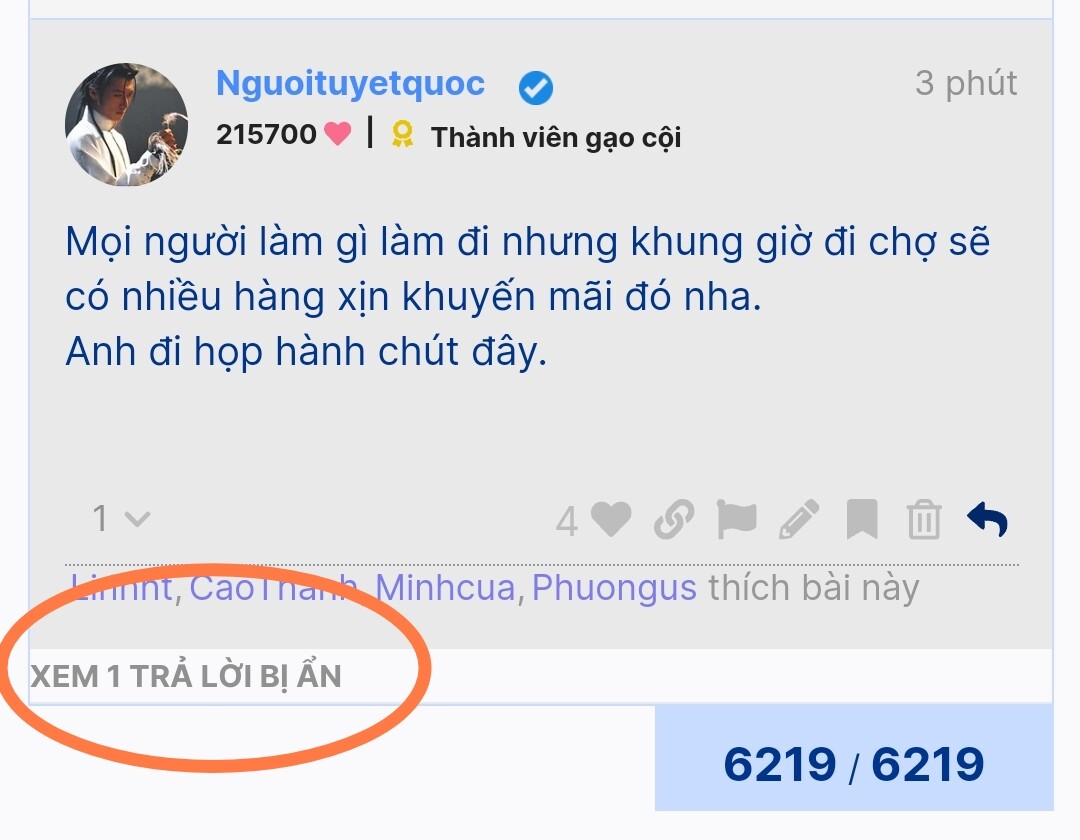Image resolution: width=1080 pixels, height=840 pixels.
Task: Flag this post with the flag icon
Action: pos(736,519)
